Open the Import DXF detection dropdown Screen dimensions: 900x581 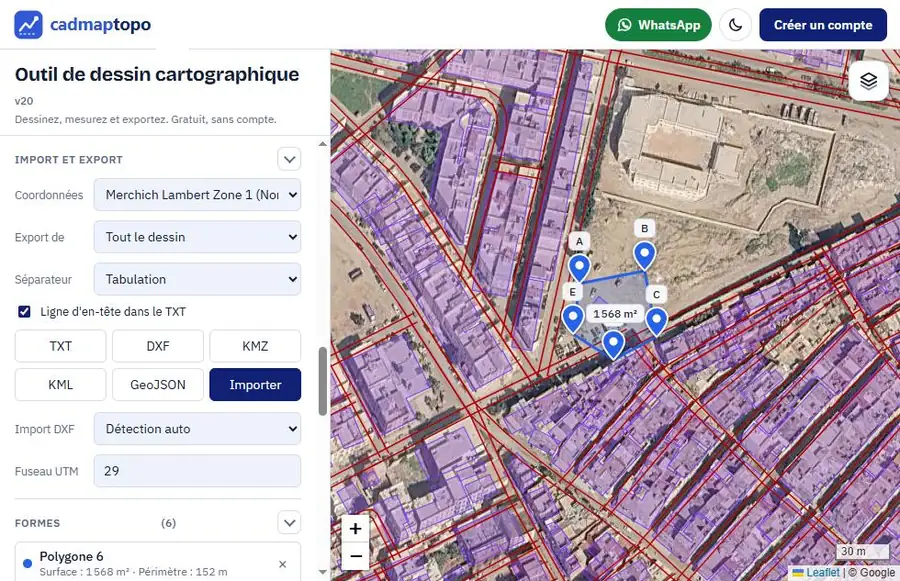(x=197, y=429)
